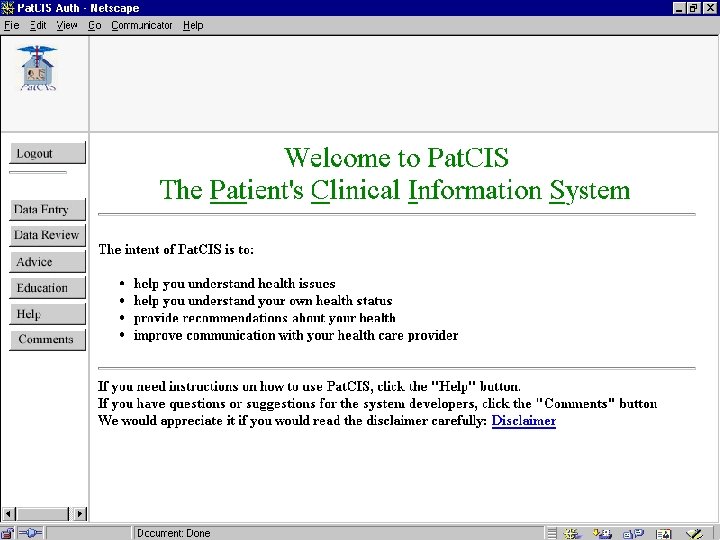The width and height of the screenshot is (720, 540).
Task: Click the sidebar scroll right arrow
Action: [79, 514]
